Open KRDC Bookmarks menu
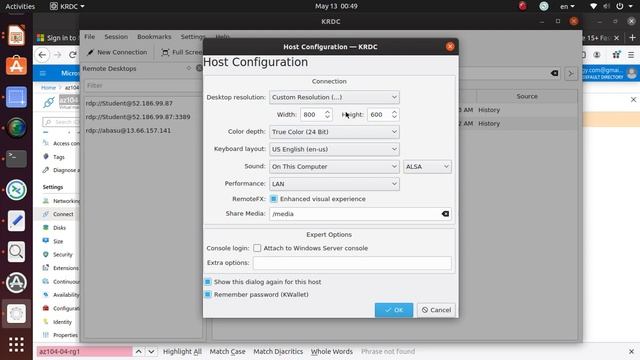The width and height of the screenshot is (640, 360). 154,37
